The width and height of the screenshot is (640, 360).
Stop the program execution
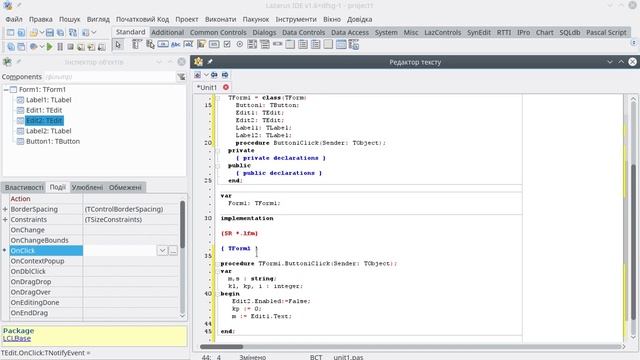click(70, 47)
